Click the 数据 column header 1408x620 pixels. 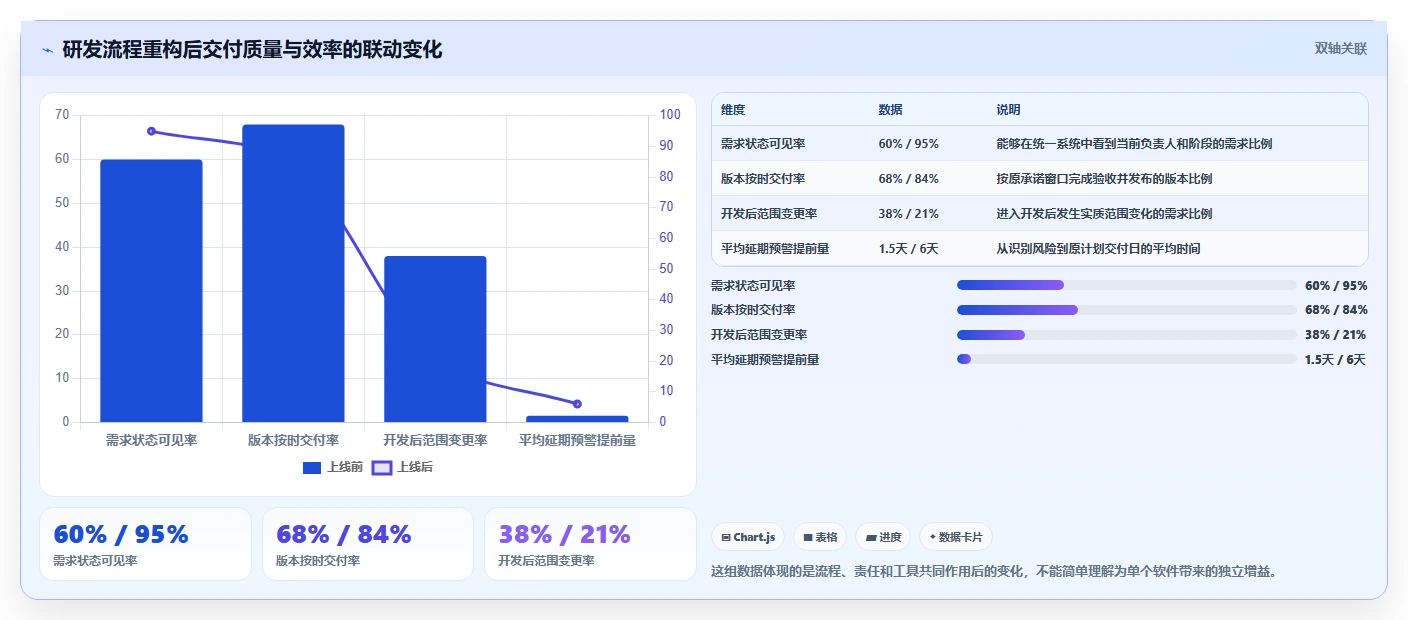click(891, 110)
